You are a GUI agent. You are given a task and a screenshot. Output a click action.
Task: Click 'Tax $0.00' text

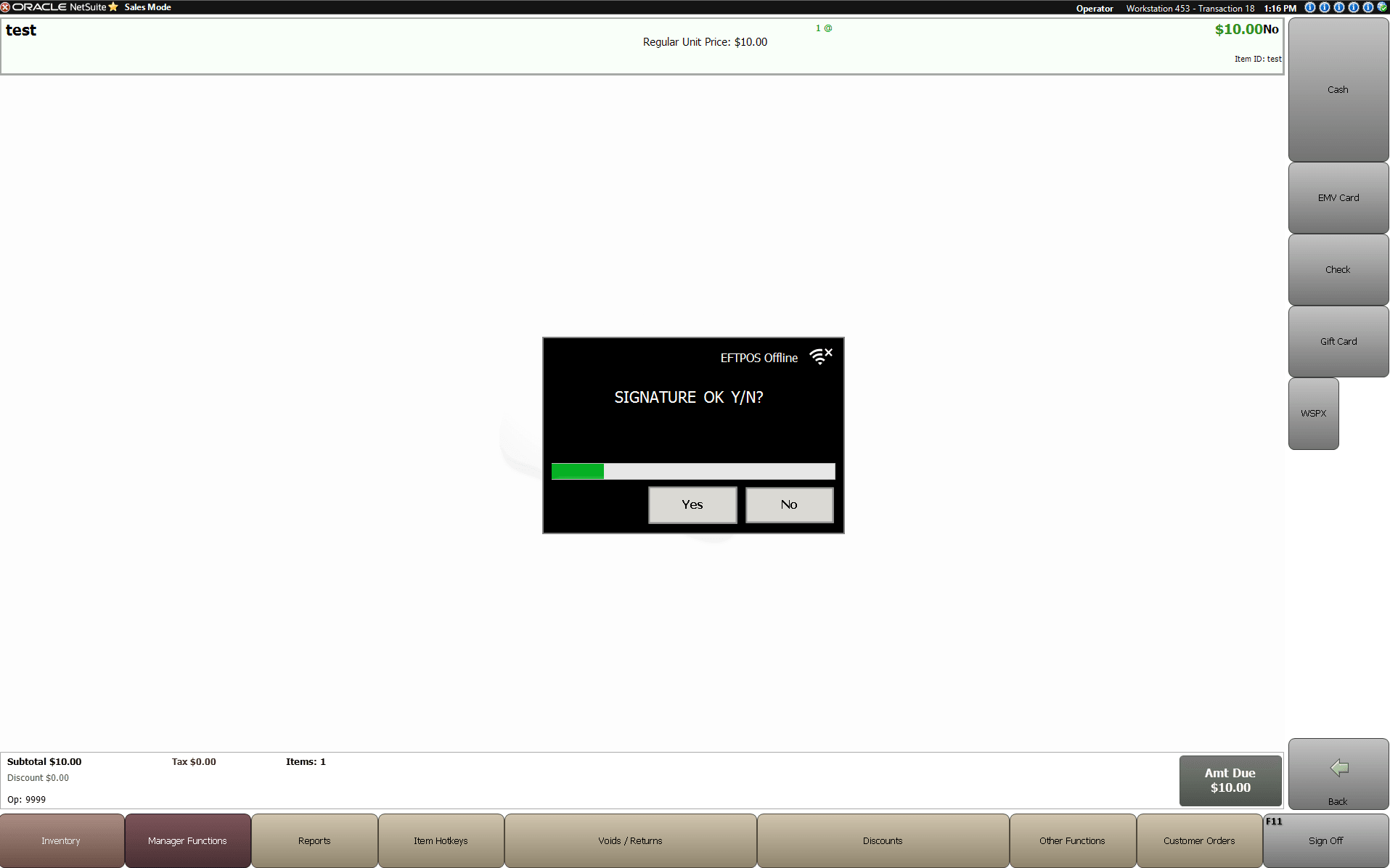[x=194, y=761]
